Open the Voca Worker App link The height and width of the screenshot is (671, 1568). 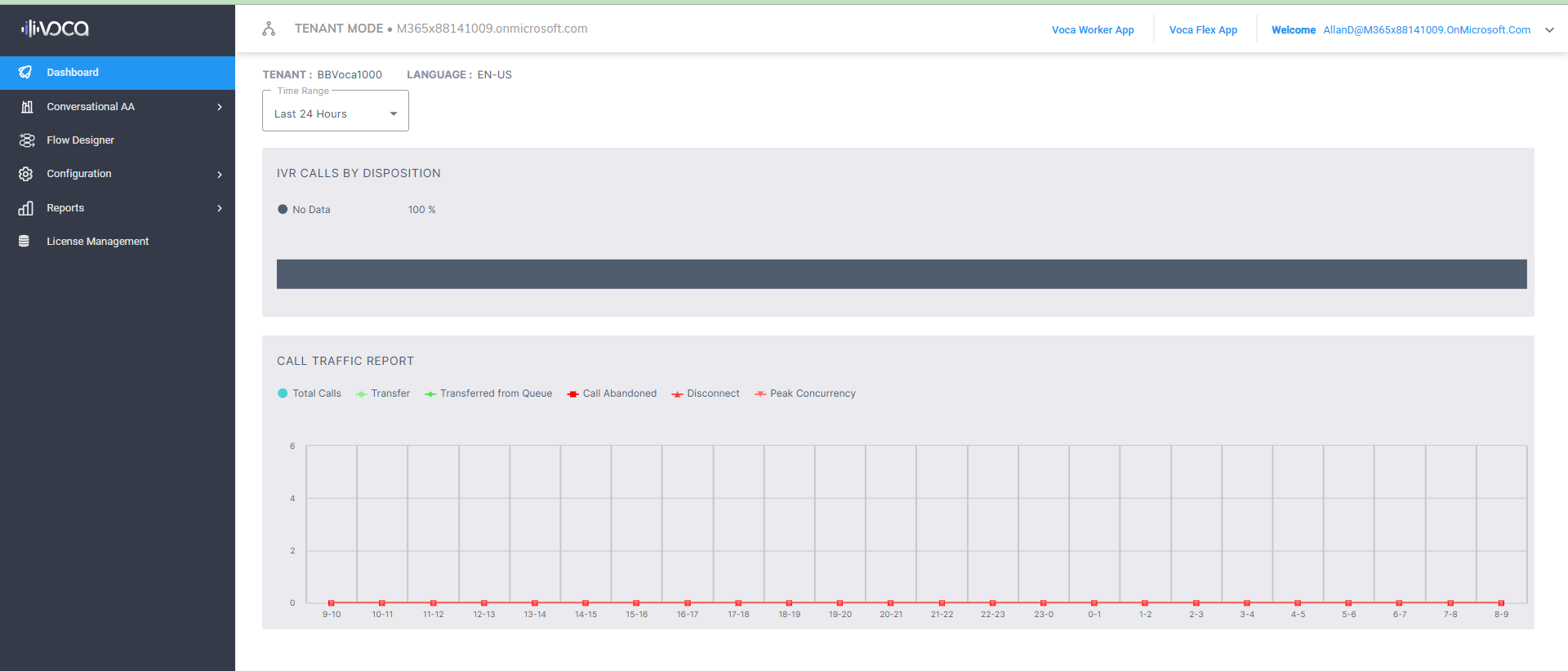(x=1093, y=30)
